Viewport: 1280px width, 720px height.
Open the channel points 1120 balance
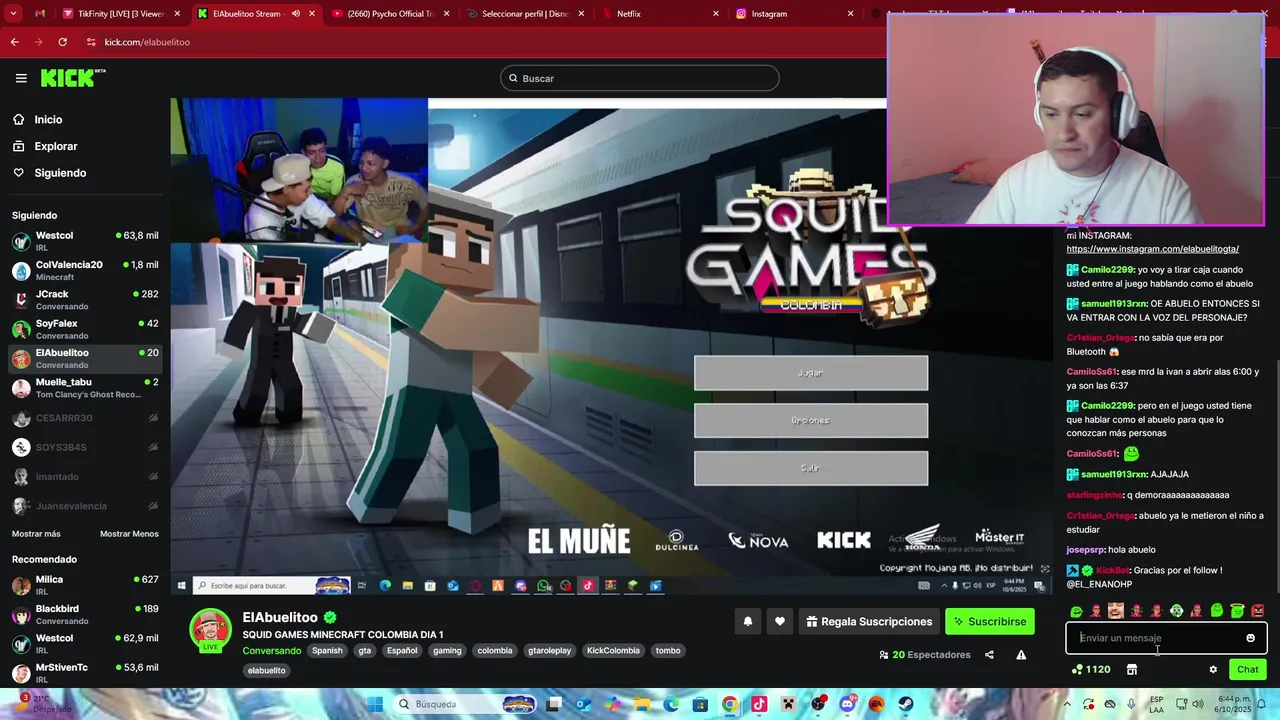point(1091,670)
